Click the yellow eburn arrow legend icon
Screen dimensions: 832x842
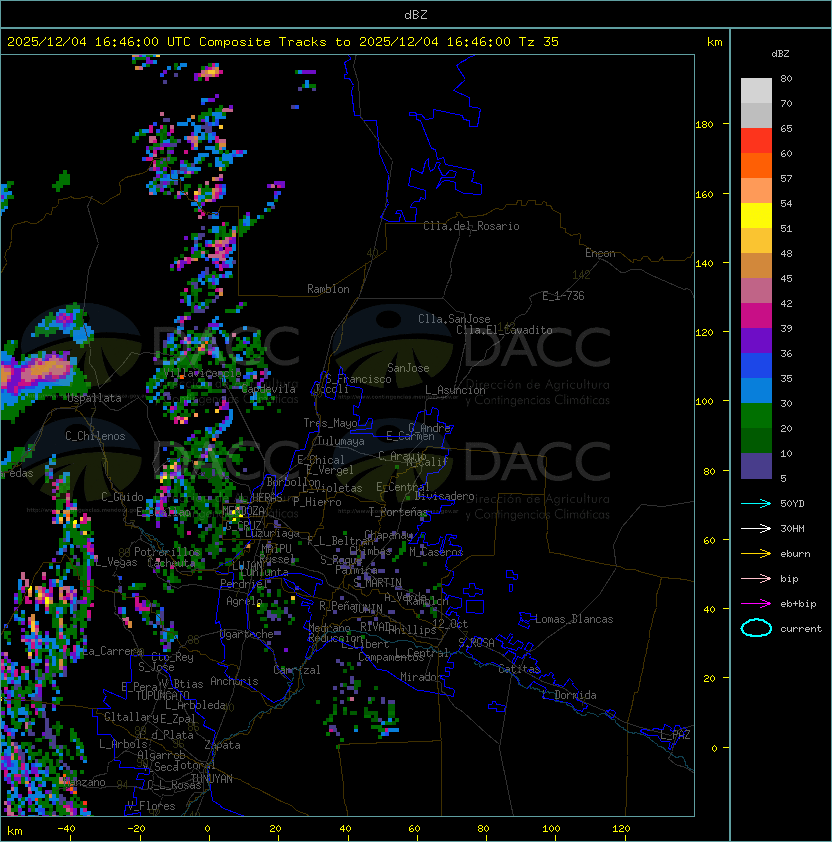coord(756,554)
